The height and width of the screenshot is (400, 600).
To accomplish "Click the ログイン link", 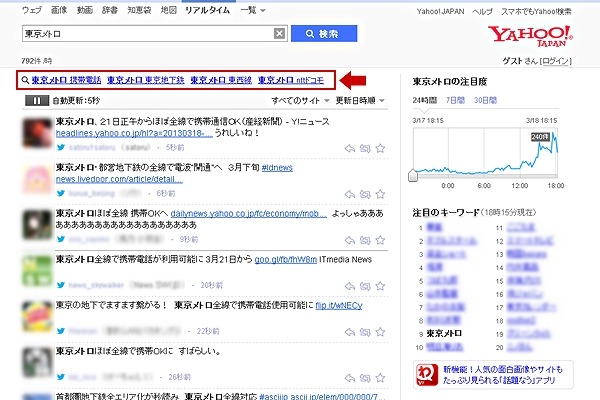I will click(x=556, y=60).
